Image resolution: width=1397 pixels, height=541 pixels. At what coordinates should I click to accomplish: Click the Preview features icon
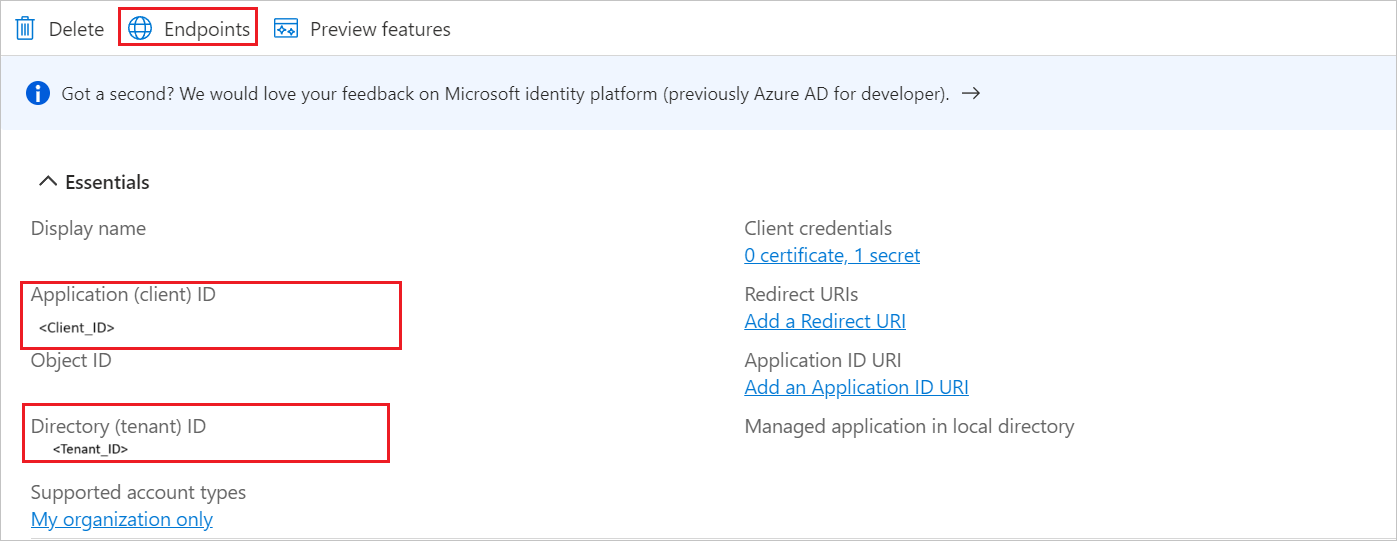pyautogui.click(x=286, y=29)
